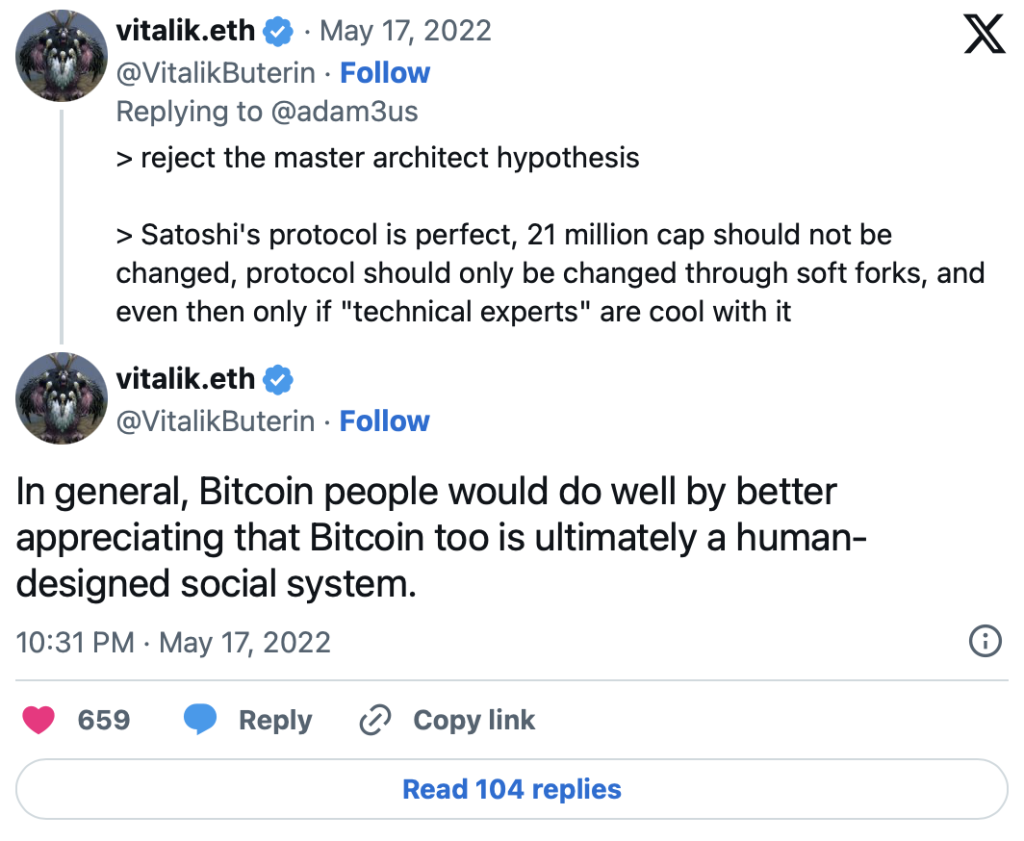Screen dimensions: 1024x841
Task: Open the @VitalikButerin handle in the main tweet
Action: 215,421
